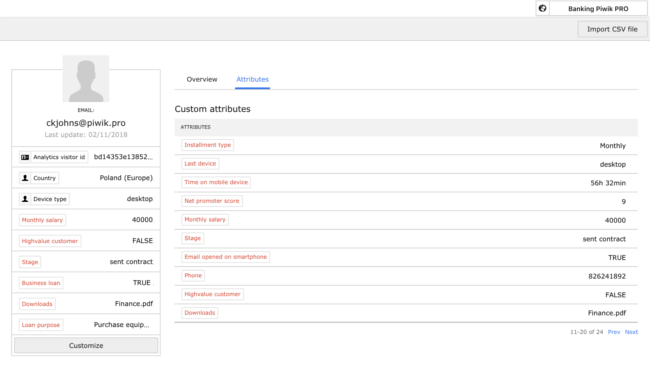
Task: Click the Highvalue customer tag in the sidebar
Action: point(50,241)
